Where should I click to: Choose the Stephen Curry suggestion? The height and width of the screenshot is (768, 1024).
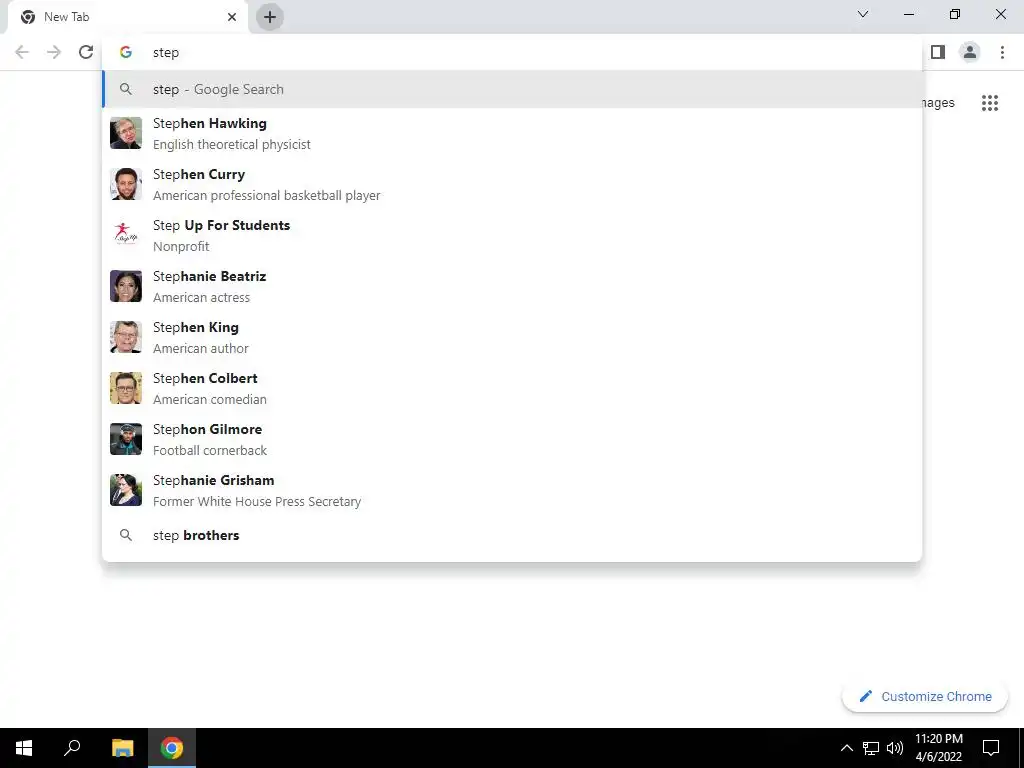click(512, 184)
